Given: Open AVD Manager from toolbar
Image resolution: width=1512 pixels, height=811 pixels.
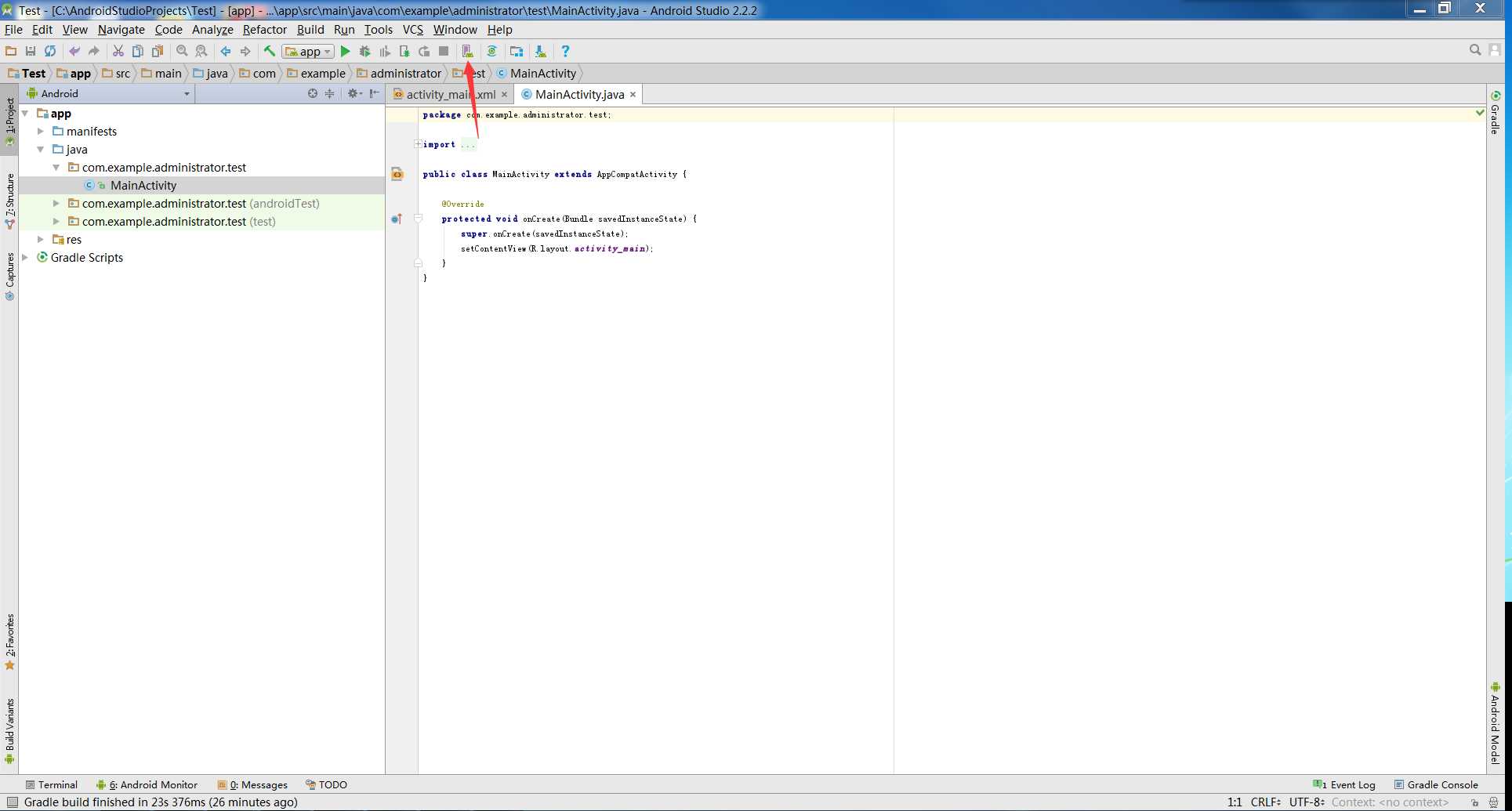Looking at the screenshot, I should 467,52.
